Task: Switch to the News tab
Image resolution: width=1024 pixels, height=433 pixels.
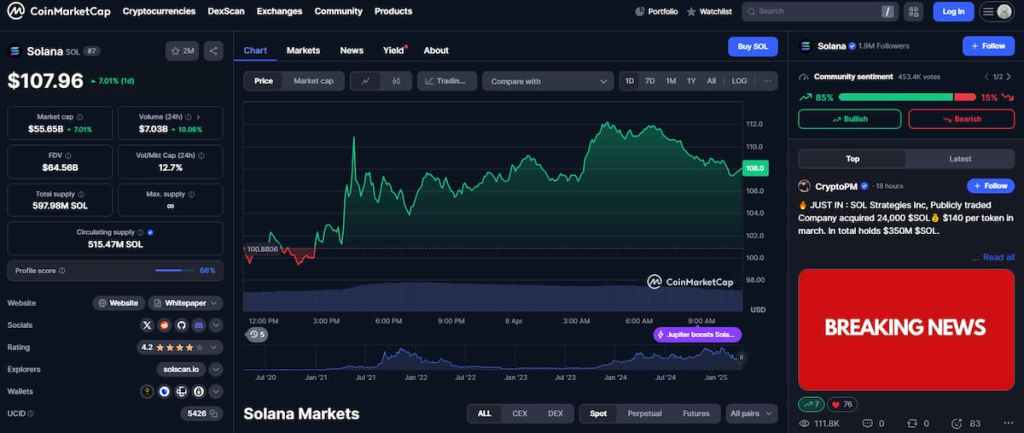Action: tap(351, 50)
